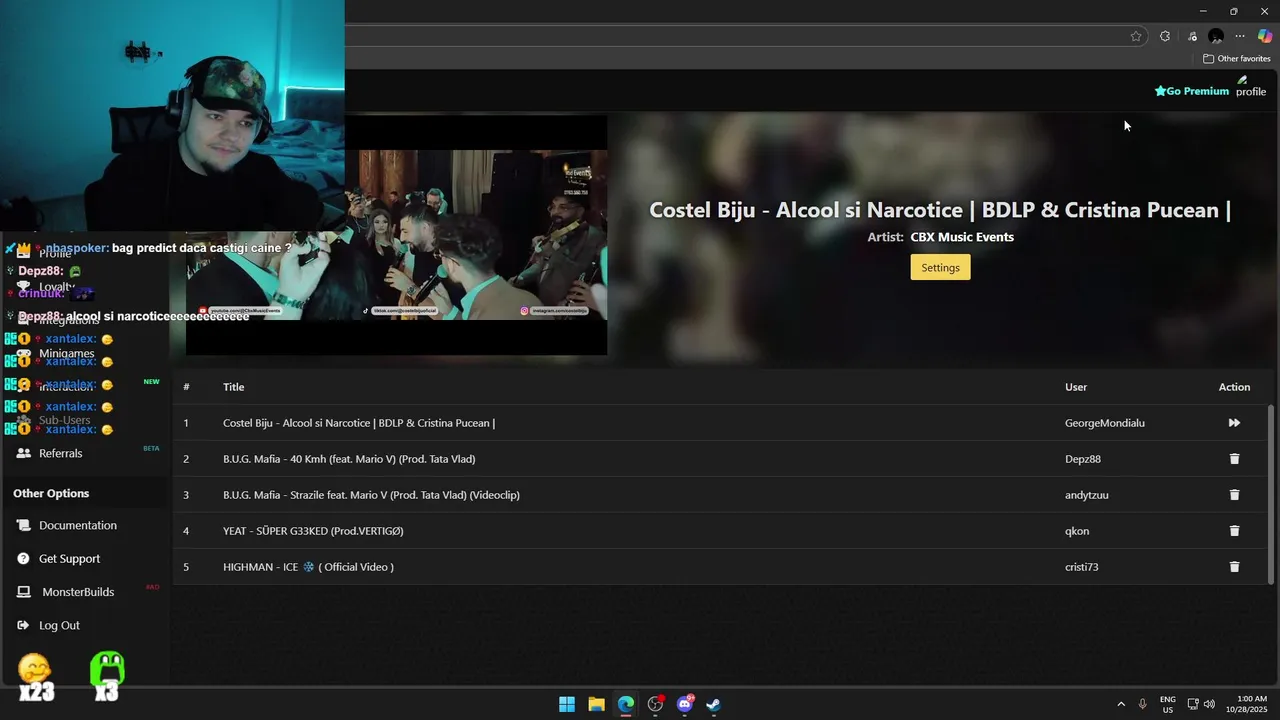
Task: Launch Copilot from browser toolbar
Action: click(x=1265, y=36)
